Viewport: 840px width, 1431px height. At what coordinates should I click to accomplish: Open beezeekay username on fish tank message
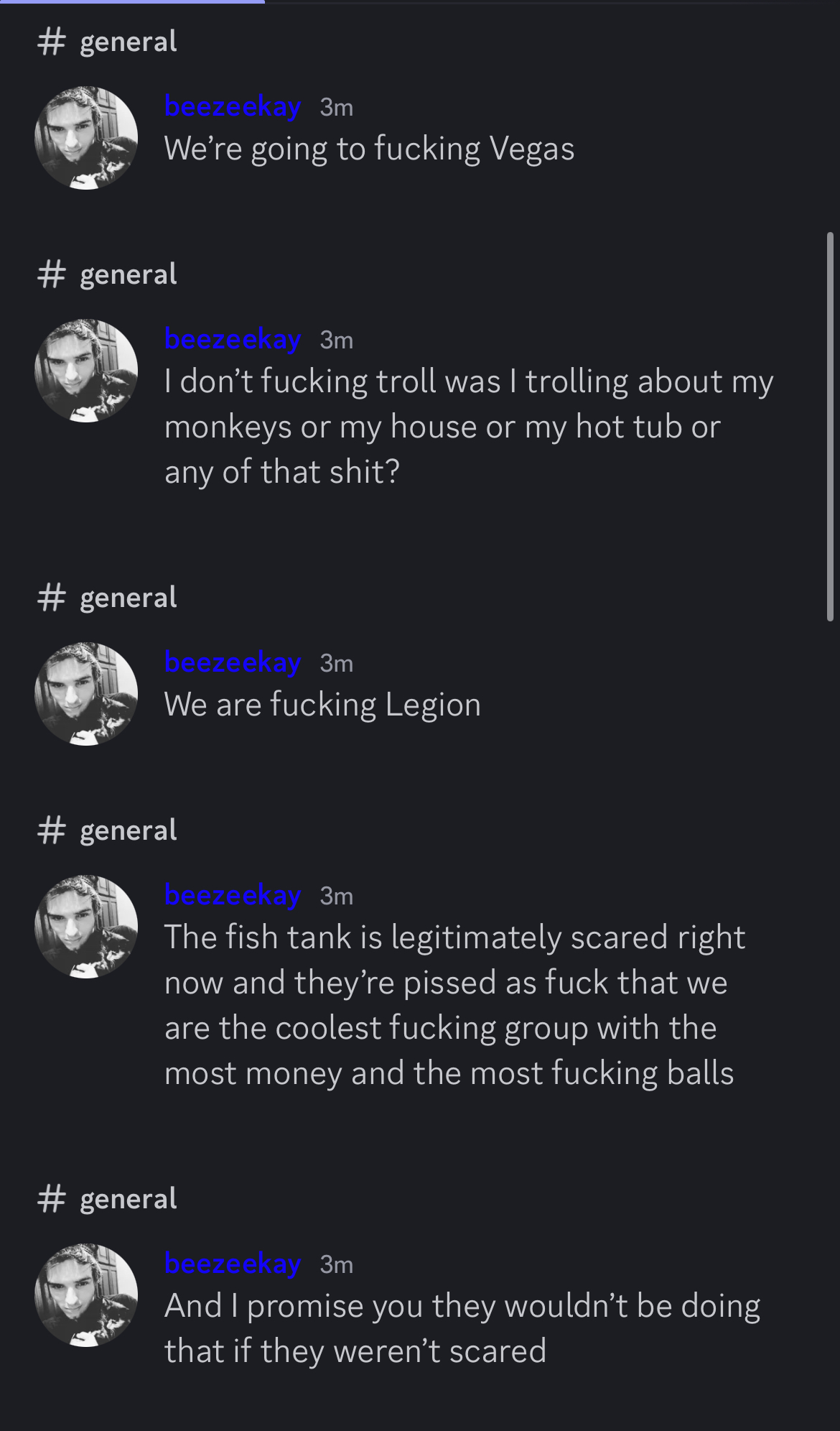[233, 896]
